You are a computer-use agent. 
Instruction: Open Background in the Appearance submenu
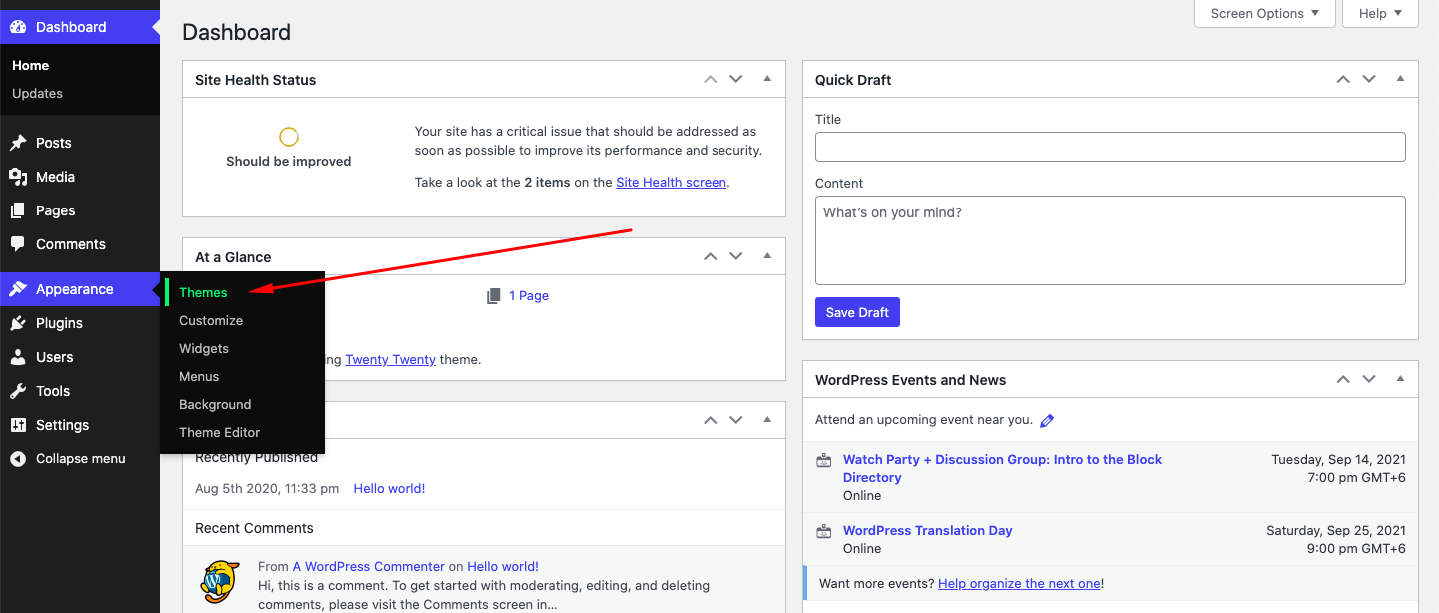click(215, 404)
